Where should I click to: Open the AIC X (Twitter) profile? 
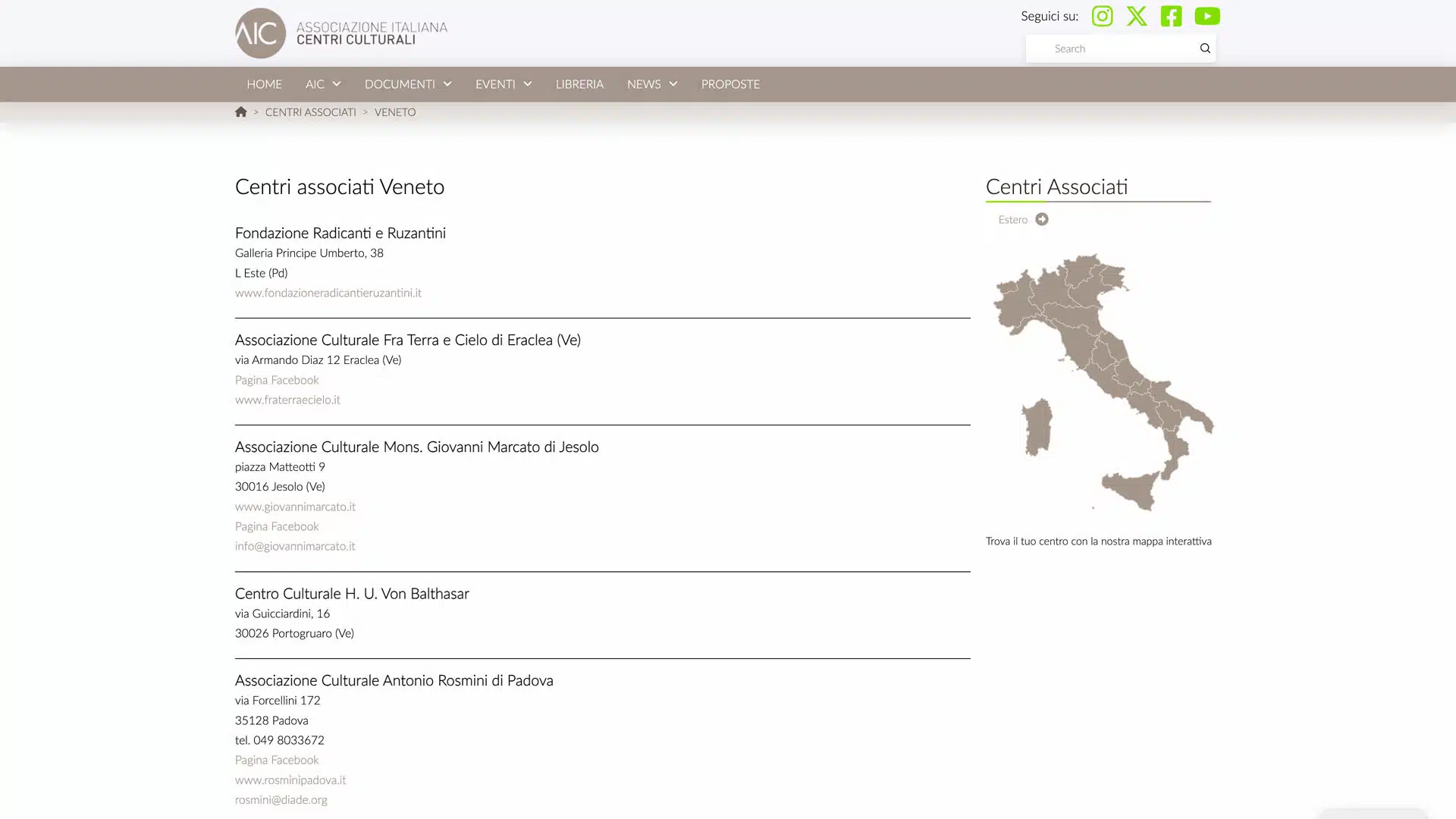click(x=1137, y=16)
